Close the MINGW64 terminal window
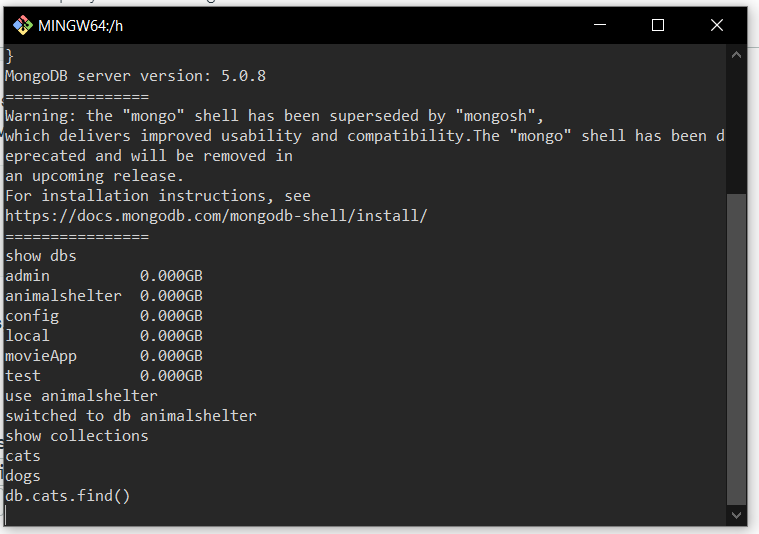The width and height of the screenshot is (759, 534). [x=717, y=26]
